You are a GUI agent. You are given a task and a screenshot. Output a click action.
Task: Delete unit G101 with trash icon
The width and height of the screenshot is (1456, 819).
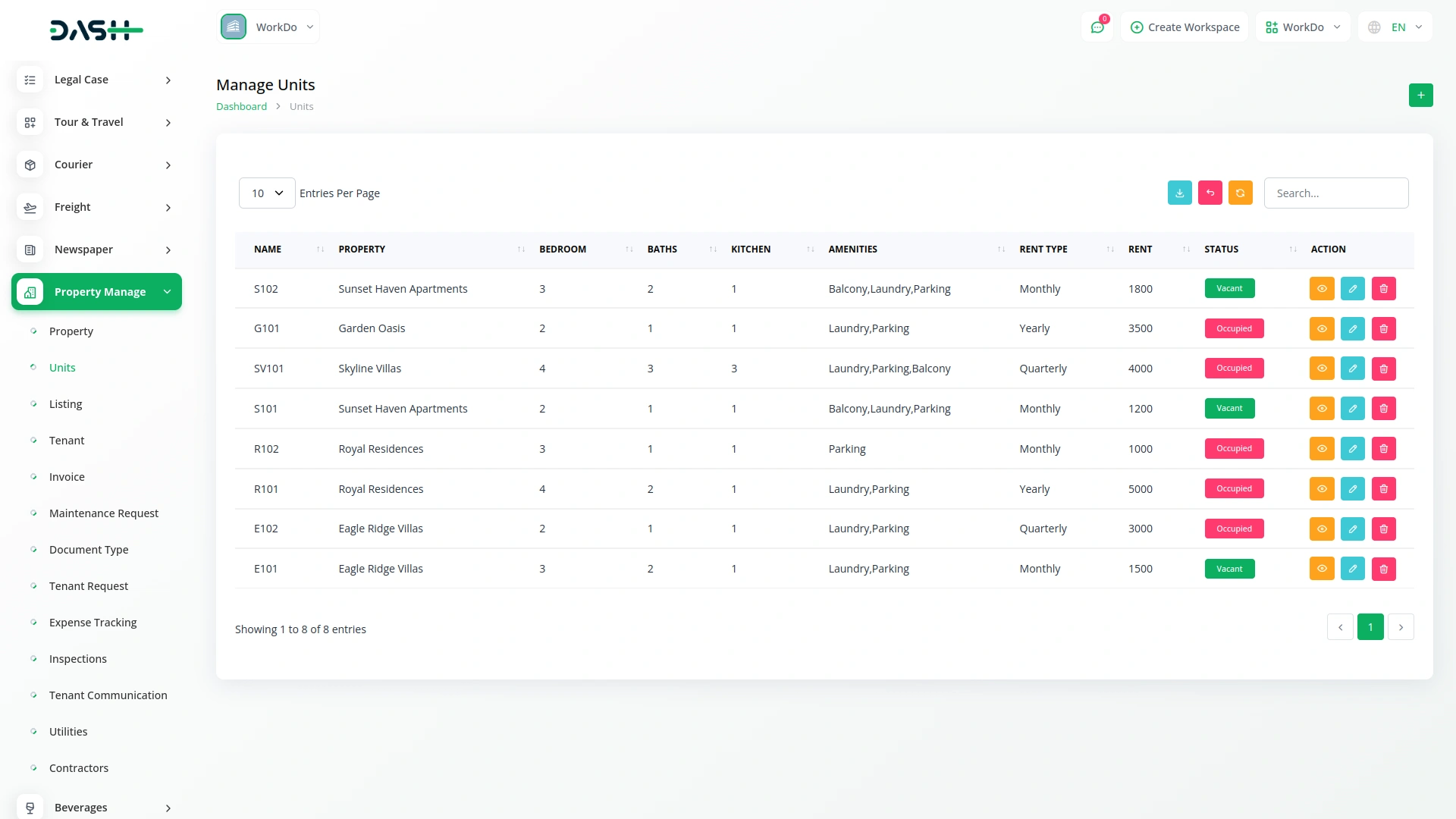coord(1383,329)
